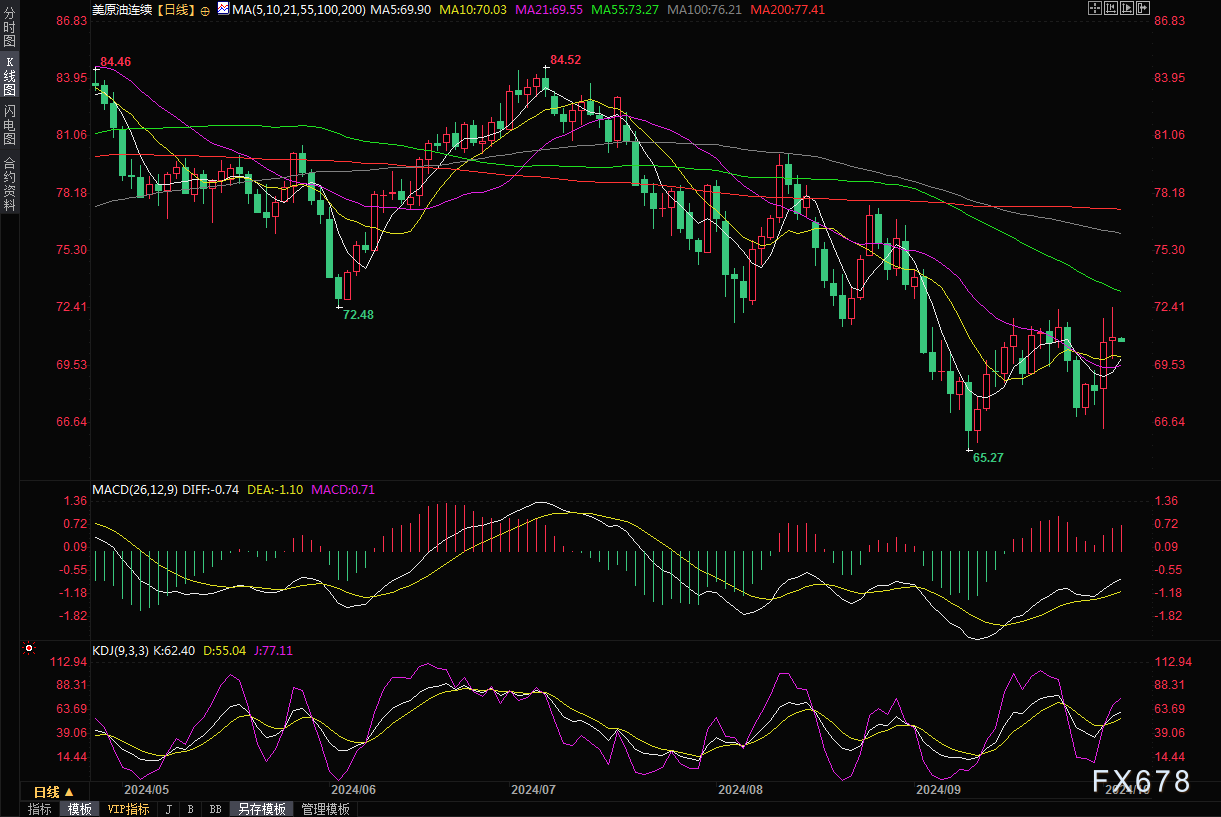The image size is (1221, 817).
Task: Click the small marker icon left of KDJ label
Action: coord(27,650)
